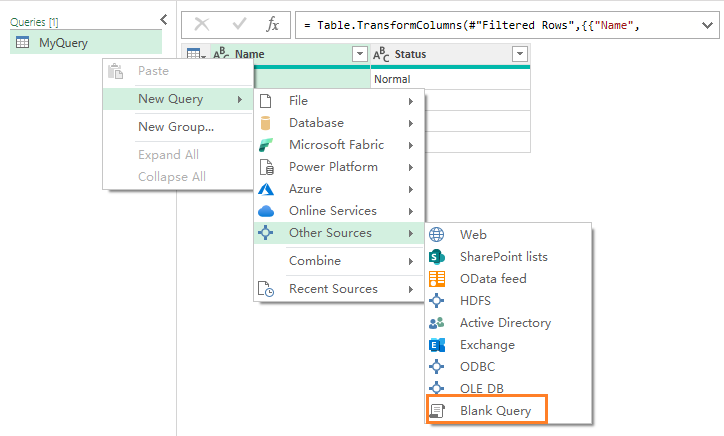Image resolution: width=724 pixels, height=436 pixels.
Task: Open the Name column filter dropdown
Action: click(x=360, y=55)
